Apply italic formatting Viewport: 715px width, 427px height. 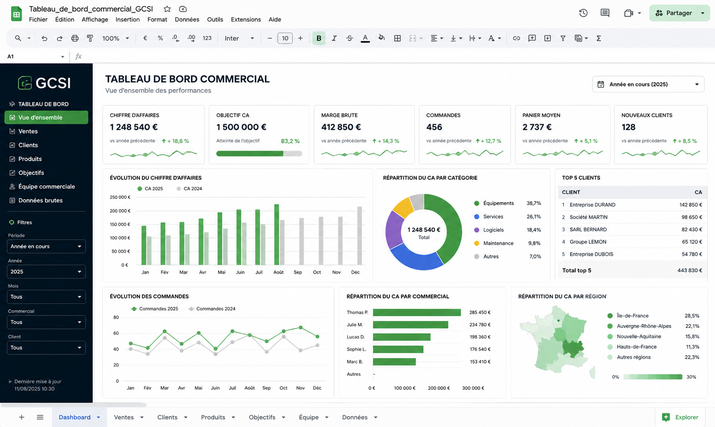pyautogui.click(x=334, y=38)
